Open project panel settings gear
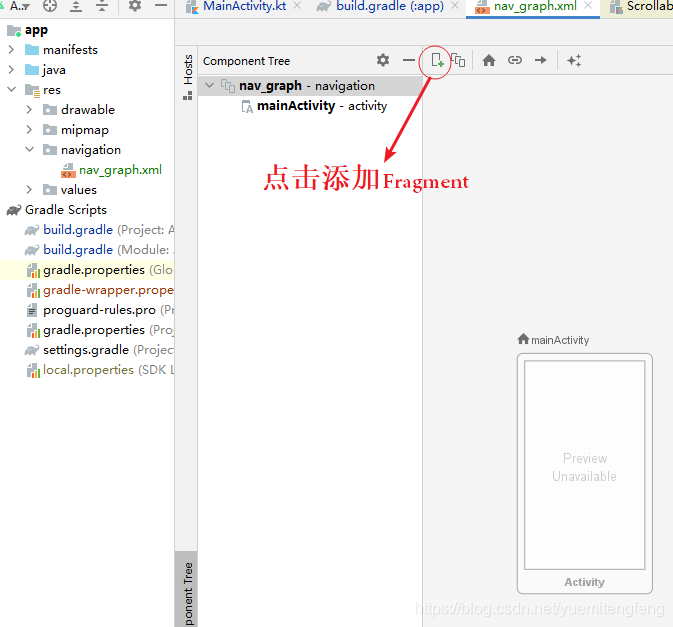Image resolution: width=673 pixels, height=627 pixels. [x=135, y=6]
